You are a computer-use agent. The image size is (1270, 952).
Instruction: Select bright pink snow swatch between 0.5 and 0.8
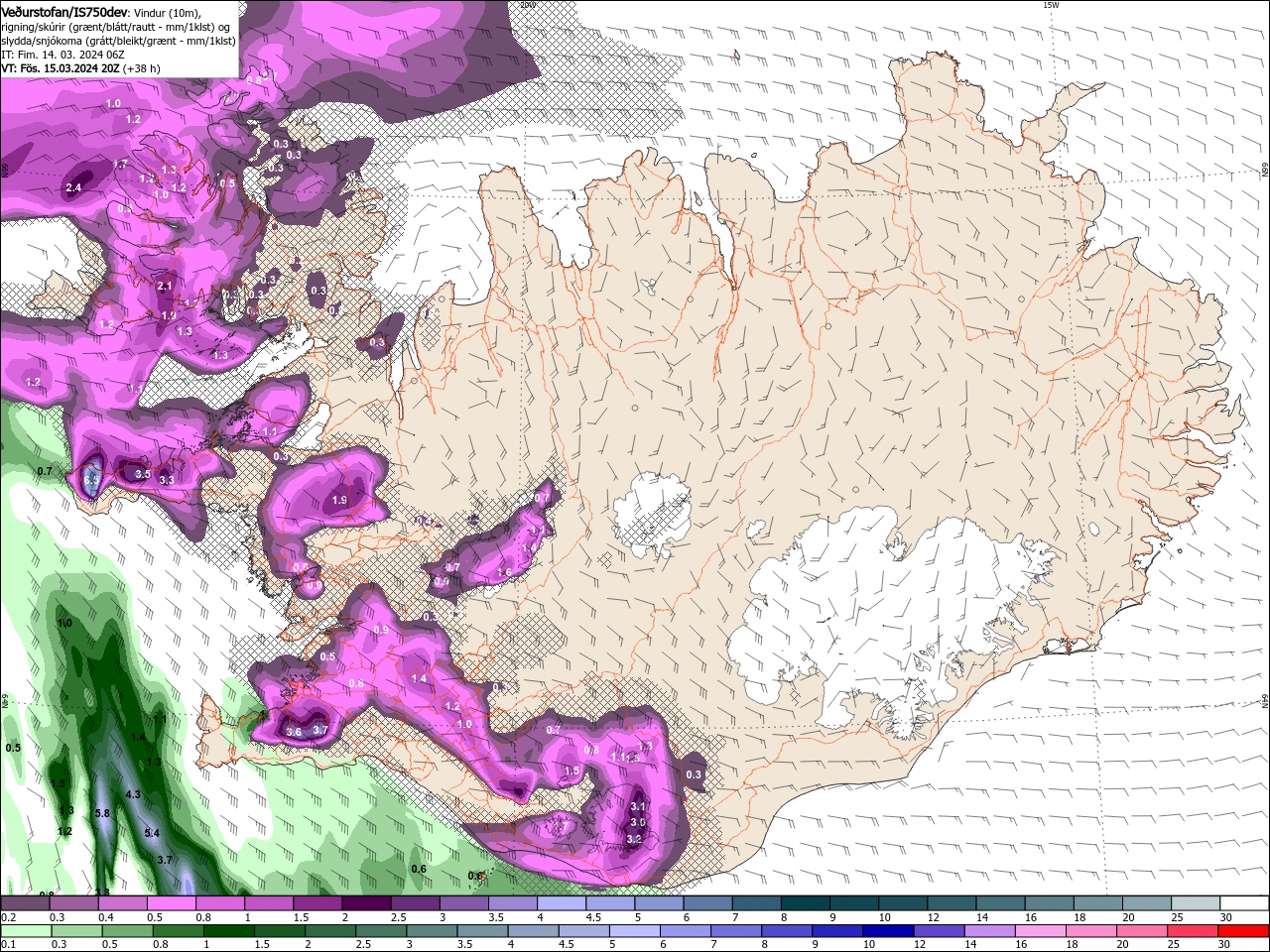click(x=171, y=903)
